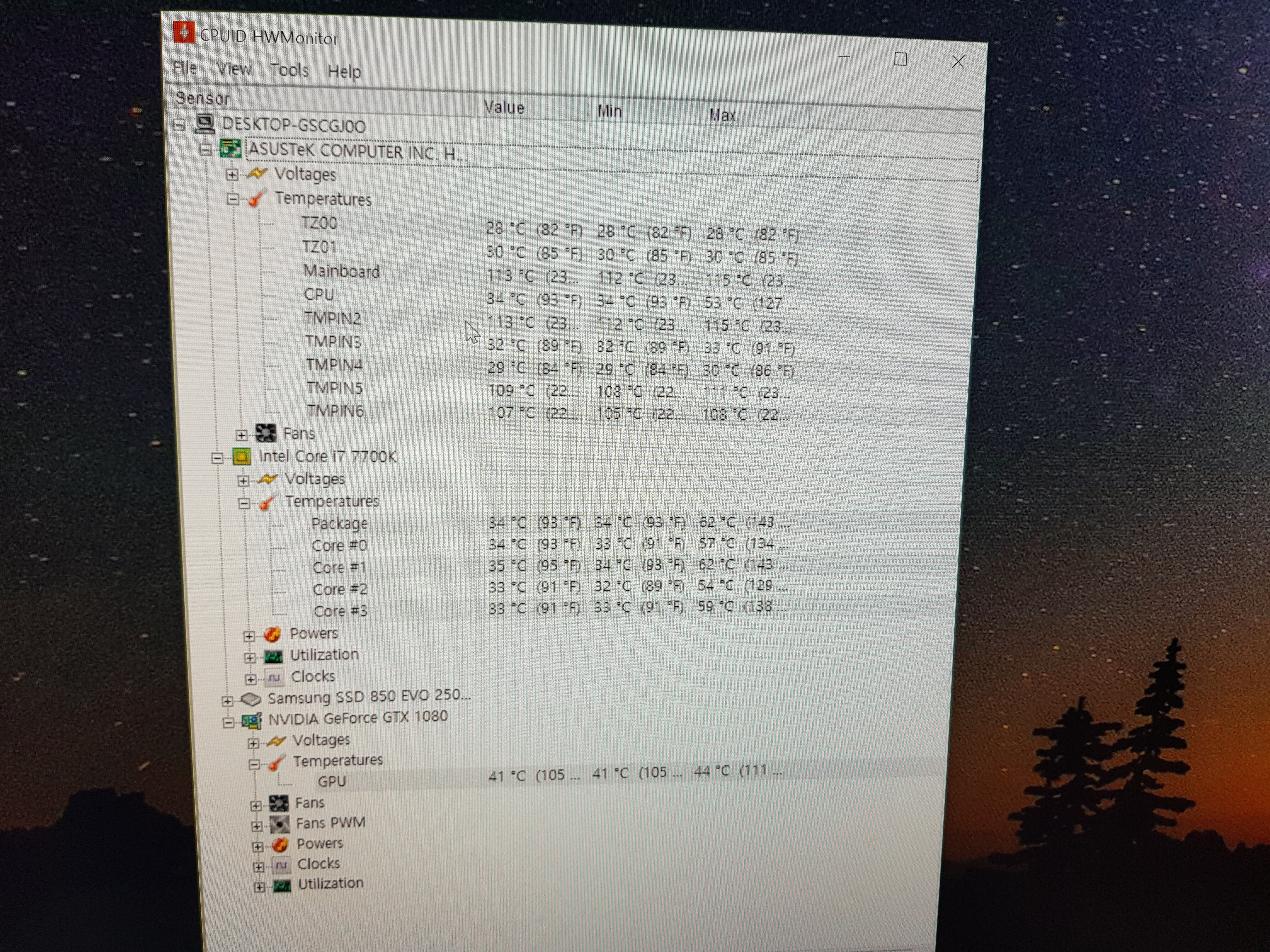The width and height of the screenshot is (1270, 952).
Task: Click the Min column header
Action: [x=644, y=111]
